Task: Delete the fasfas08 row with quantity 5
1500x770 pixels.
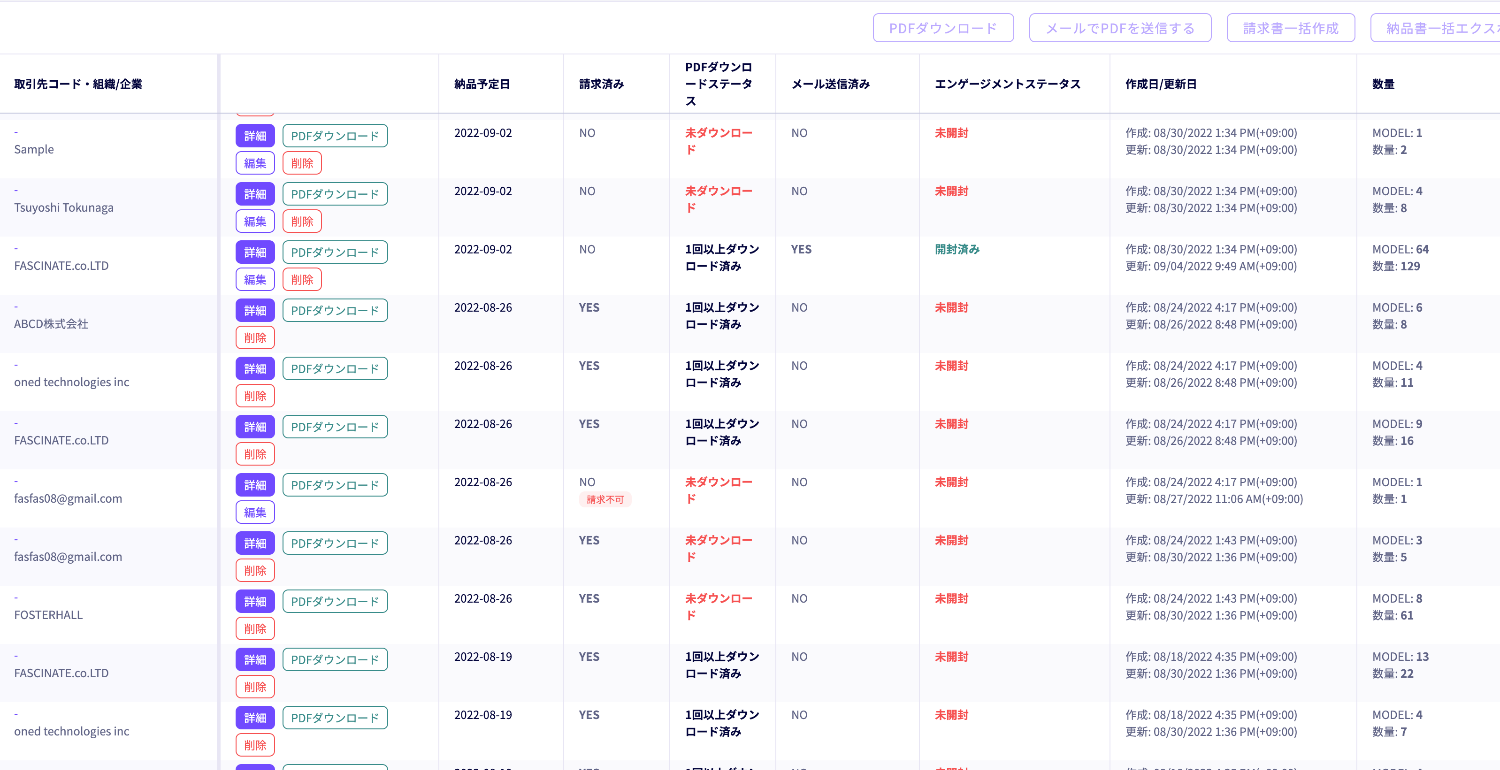Action: pyautogui.click(x=255, y=570)
